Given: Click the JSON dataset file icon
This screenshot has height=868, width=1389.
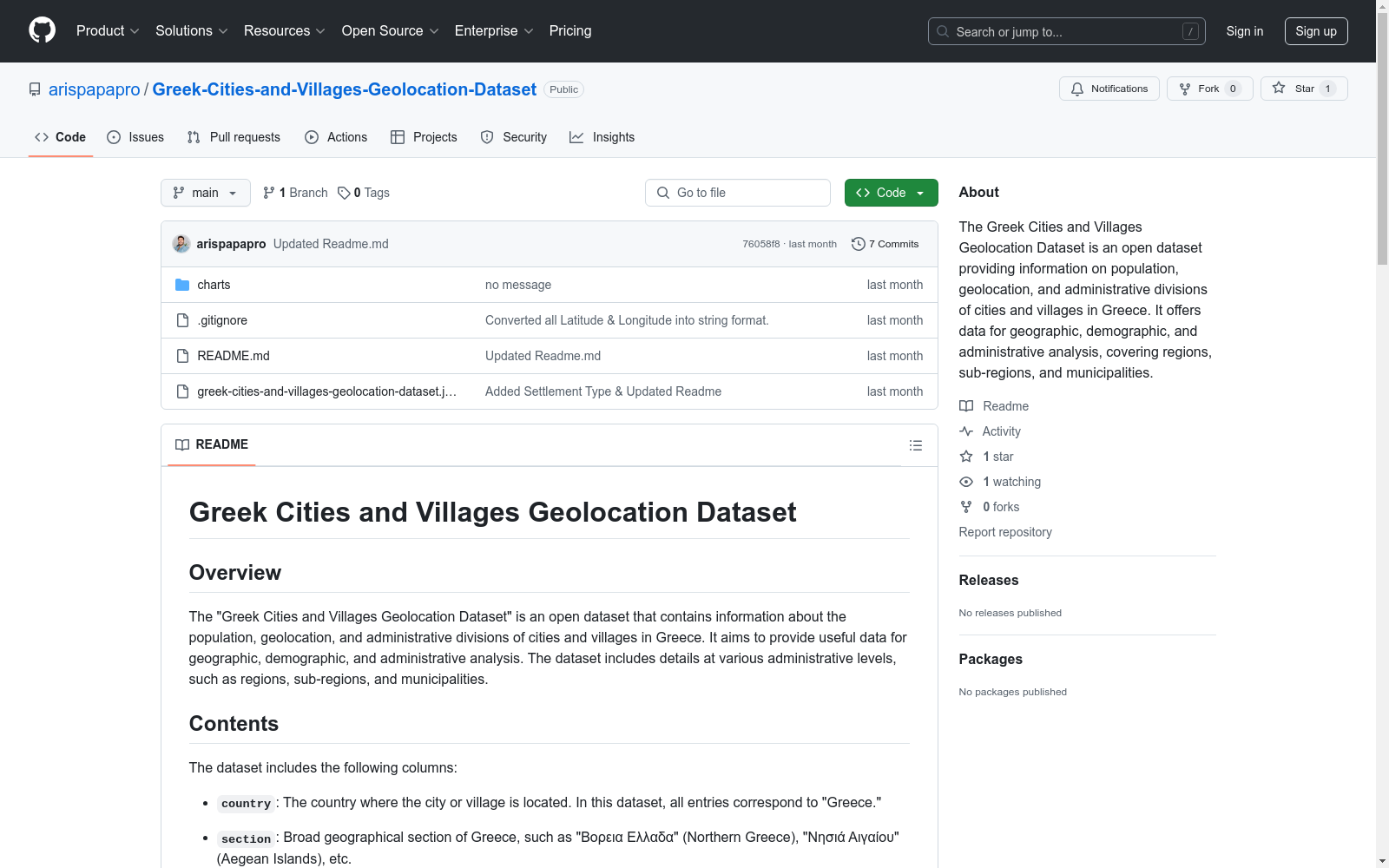Looking at the screenshot, I should [x=182, y=391].
